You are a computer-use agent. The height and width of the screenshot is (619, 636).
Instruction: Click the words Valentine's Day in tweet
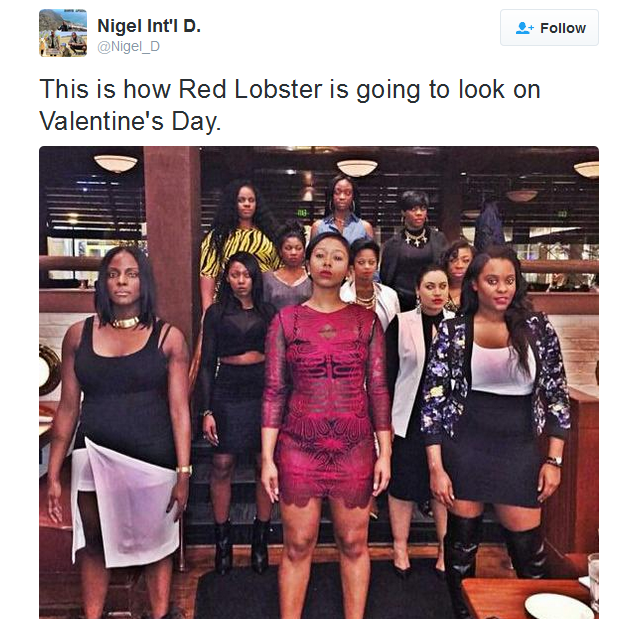130,121
